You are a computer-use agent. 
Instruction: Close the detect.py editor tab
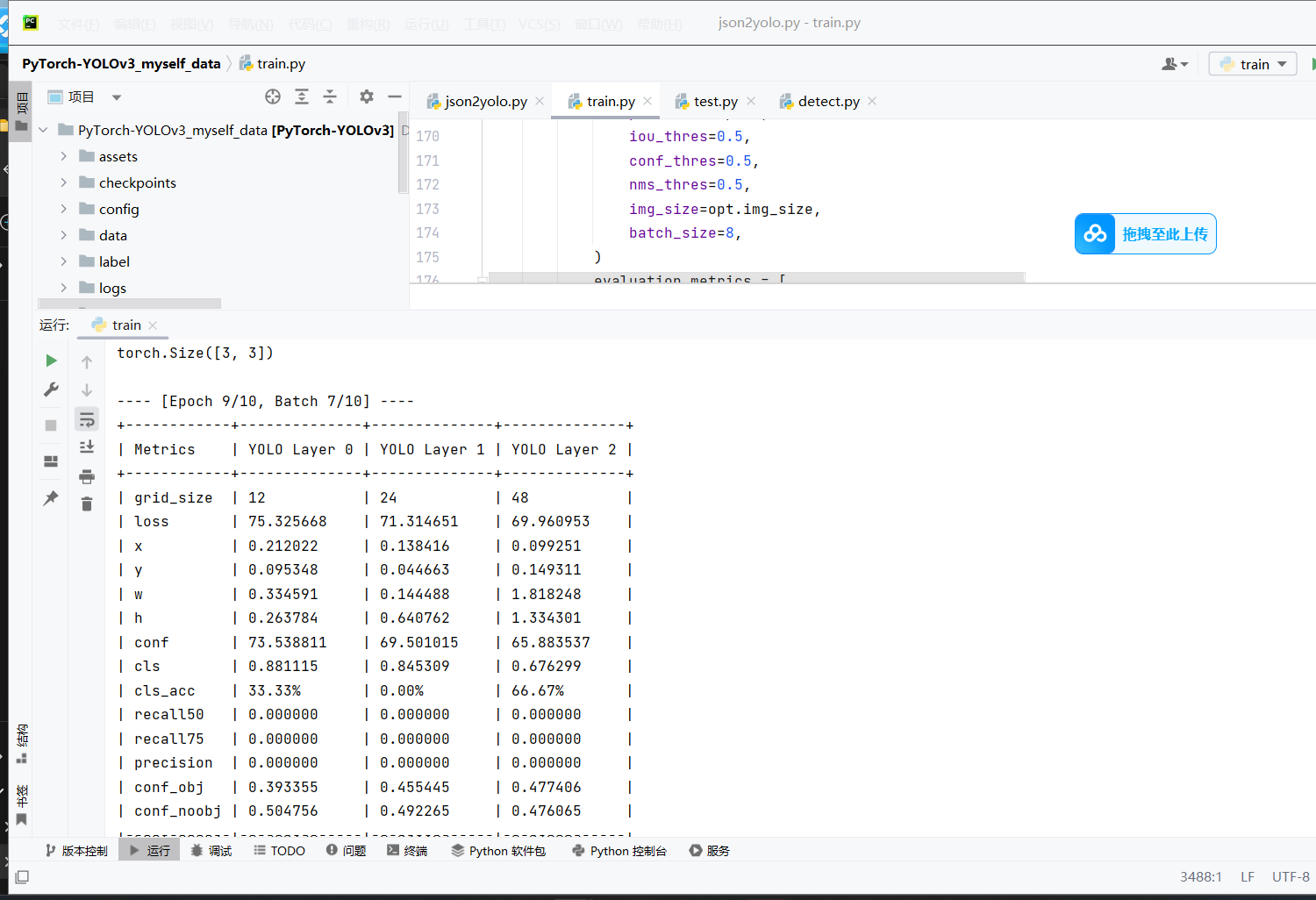coord(872,101)
